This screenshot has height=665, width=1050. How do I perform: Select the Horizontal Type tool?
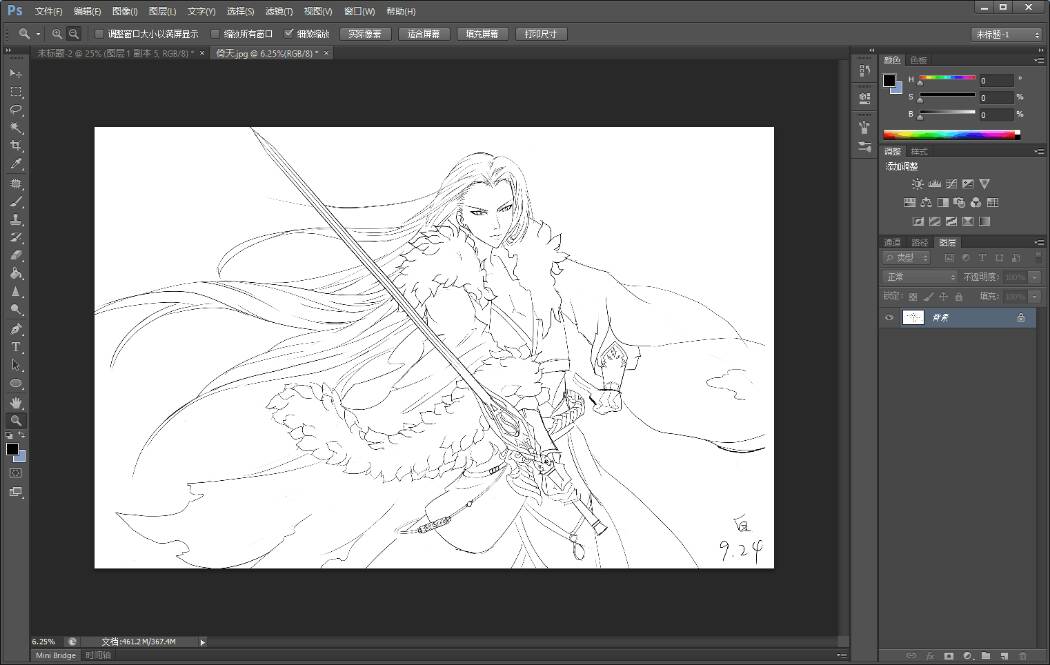16,347
